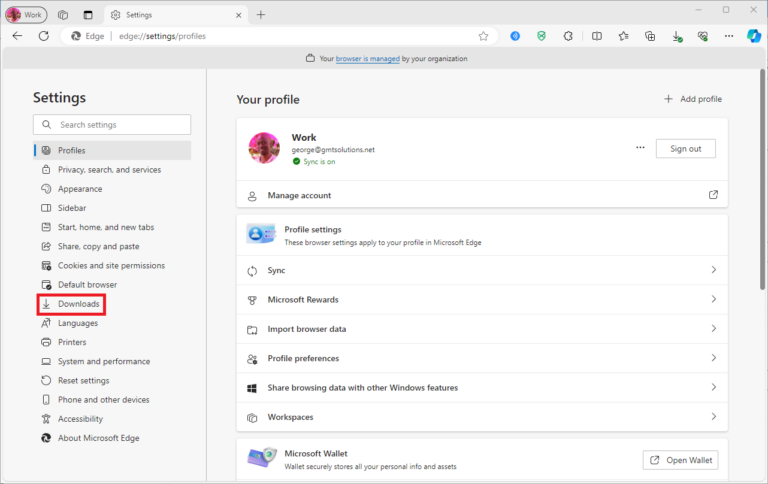768x484 pixels.
Task: Open the Work profile avatar menu
Action: point(26,15)
